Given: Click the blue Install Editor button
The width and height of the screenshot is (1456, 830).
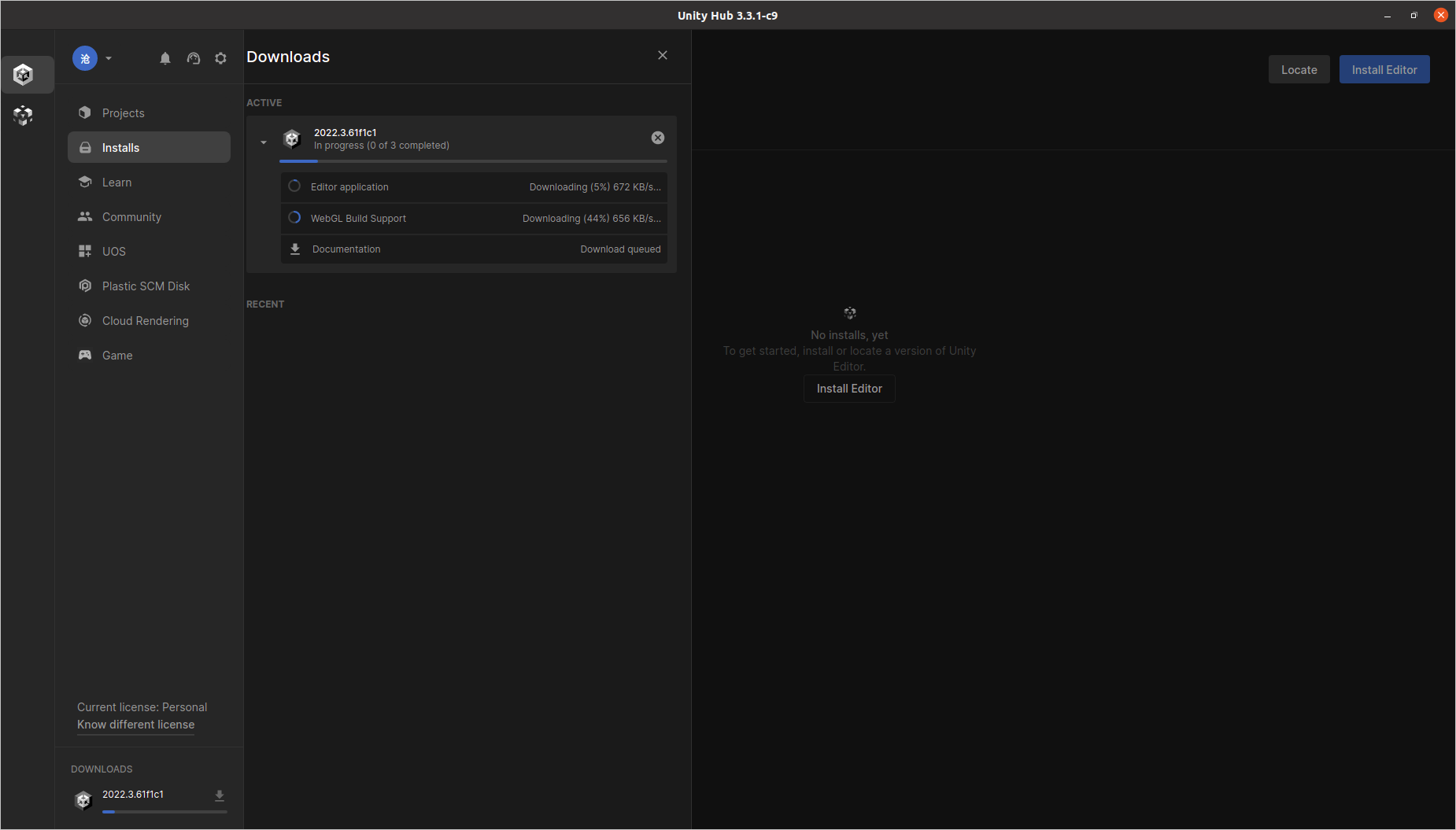Looking at the screenshot, I should tap(1384, 69).
